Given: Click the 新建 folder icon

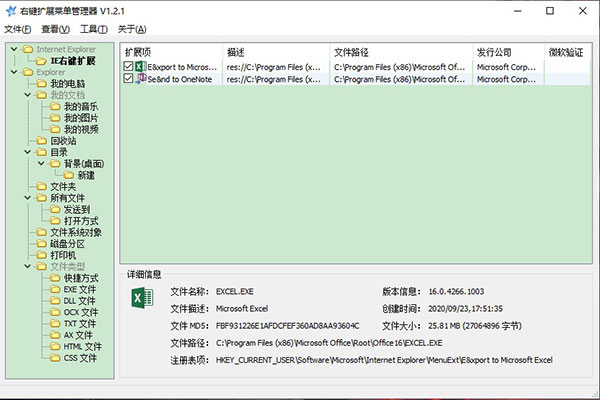Looking at the screenshot, I should click(x=68, y=175).
